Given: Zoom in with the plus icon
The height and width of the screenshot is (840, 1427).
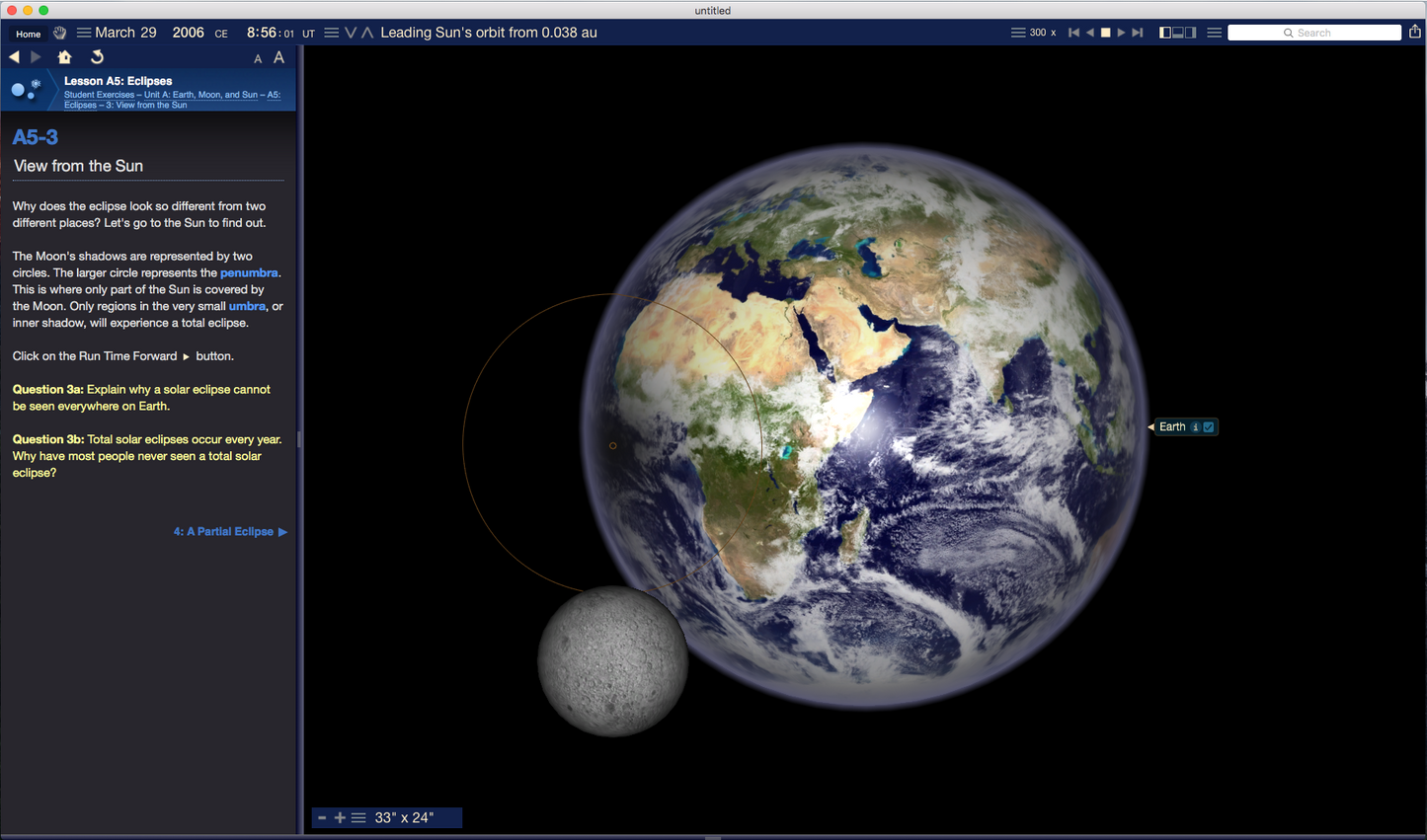Looking at the screenshot, I should click(x=340, y=817).
